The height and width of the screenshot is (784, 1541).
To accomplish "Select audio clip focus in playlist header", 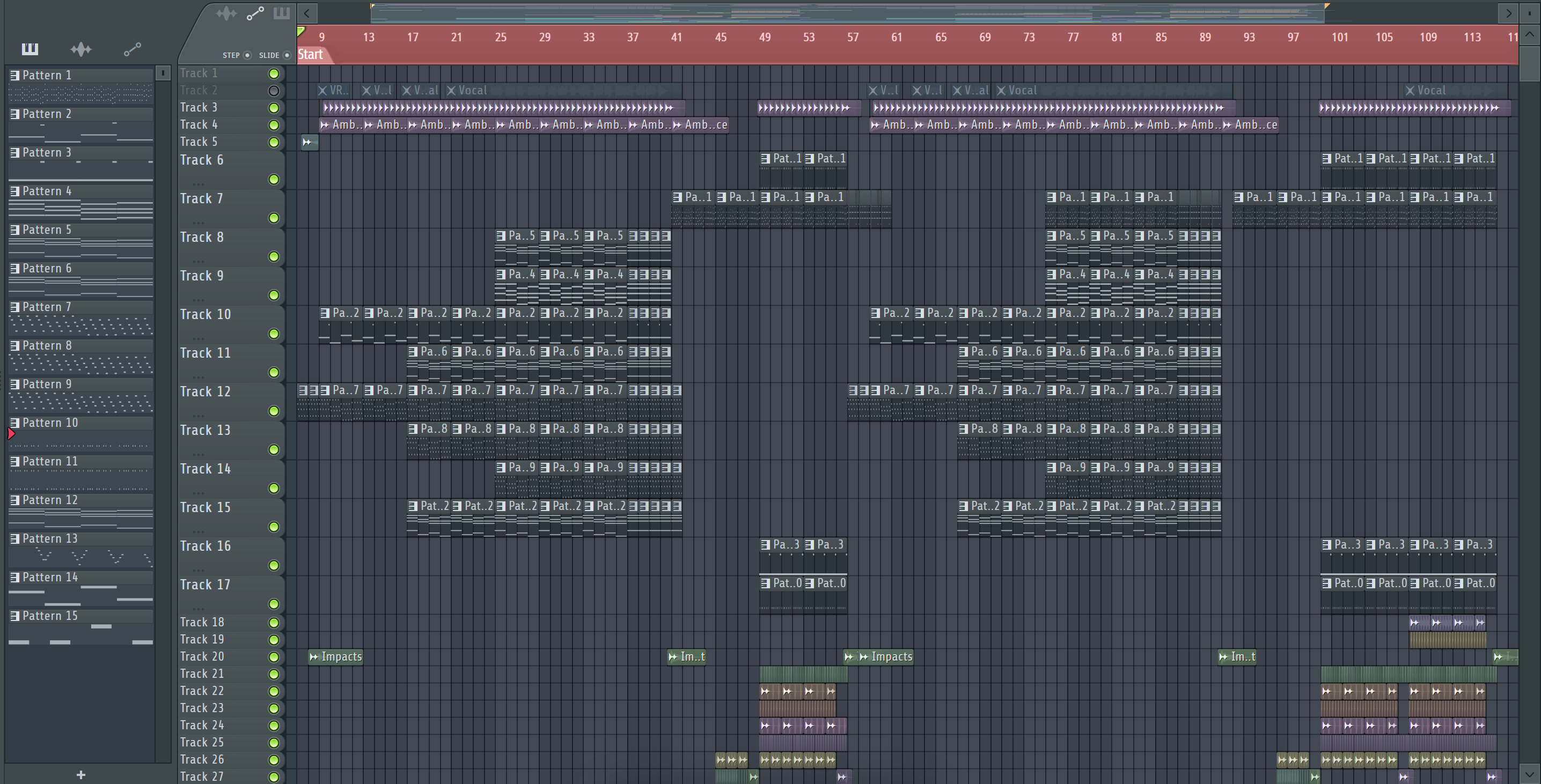I will click(x=226, y=13).
